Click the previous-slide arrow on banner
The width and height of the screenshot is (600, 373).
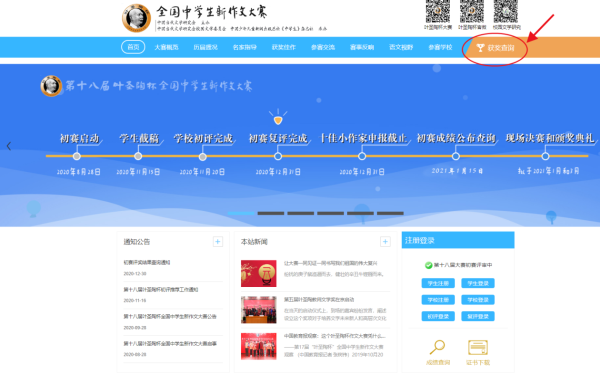9,146
